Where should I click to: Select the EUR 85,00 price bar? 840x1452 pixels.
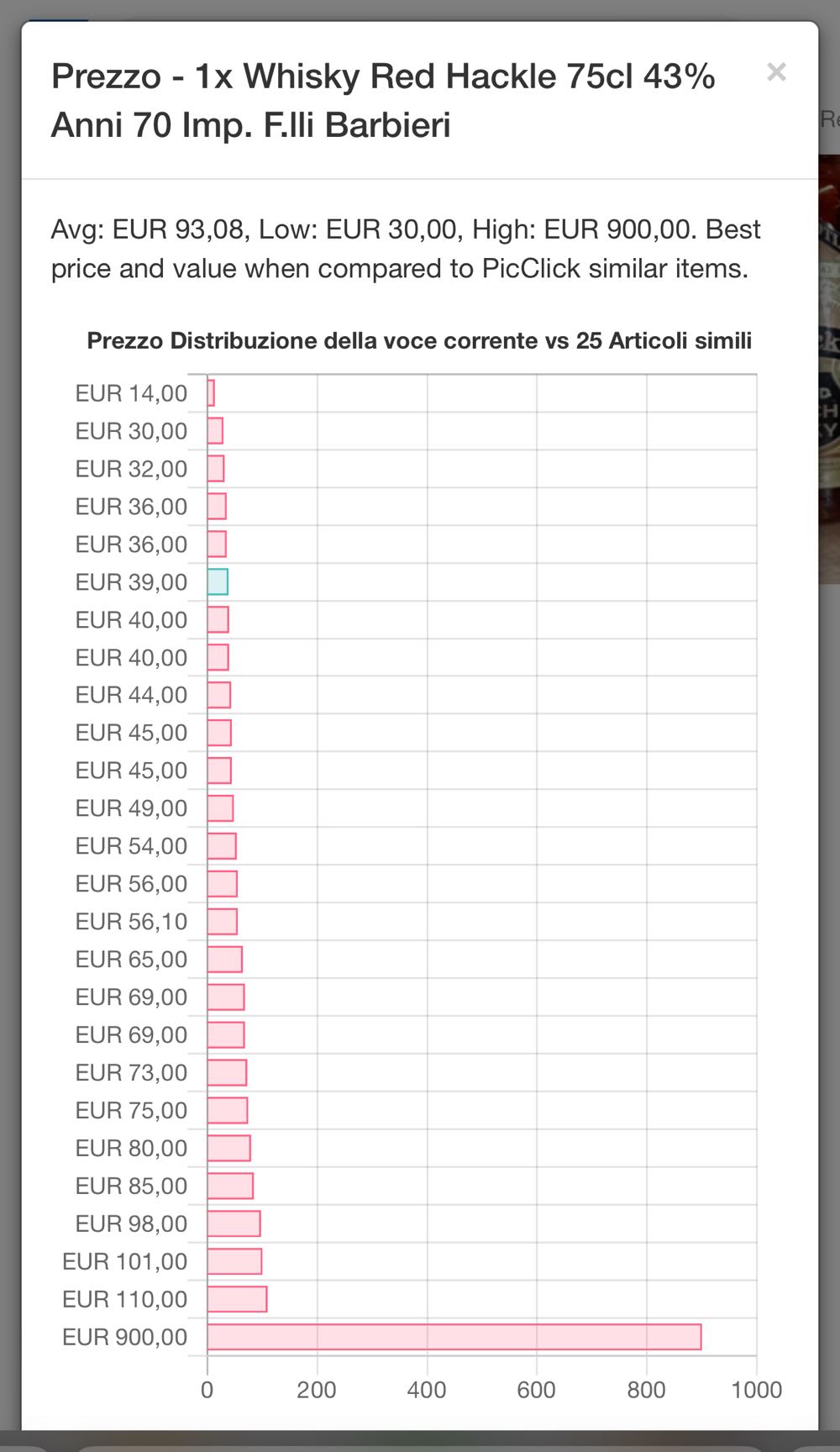click(x=230, y=1186)
